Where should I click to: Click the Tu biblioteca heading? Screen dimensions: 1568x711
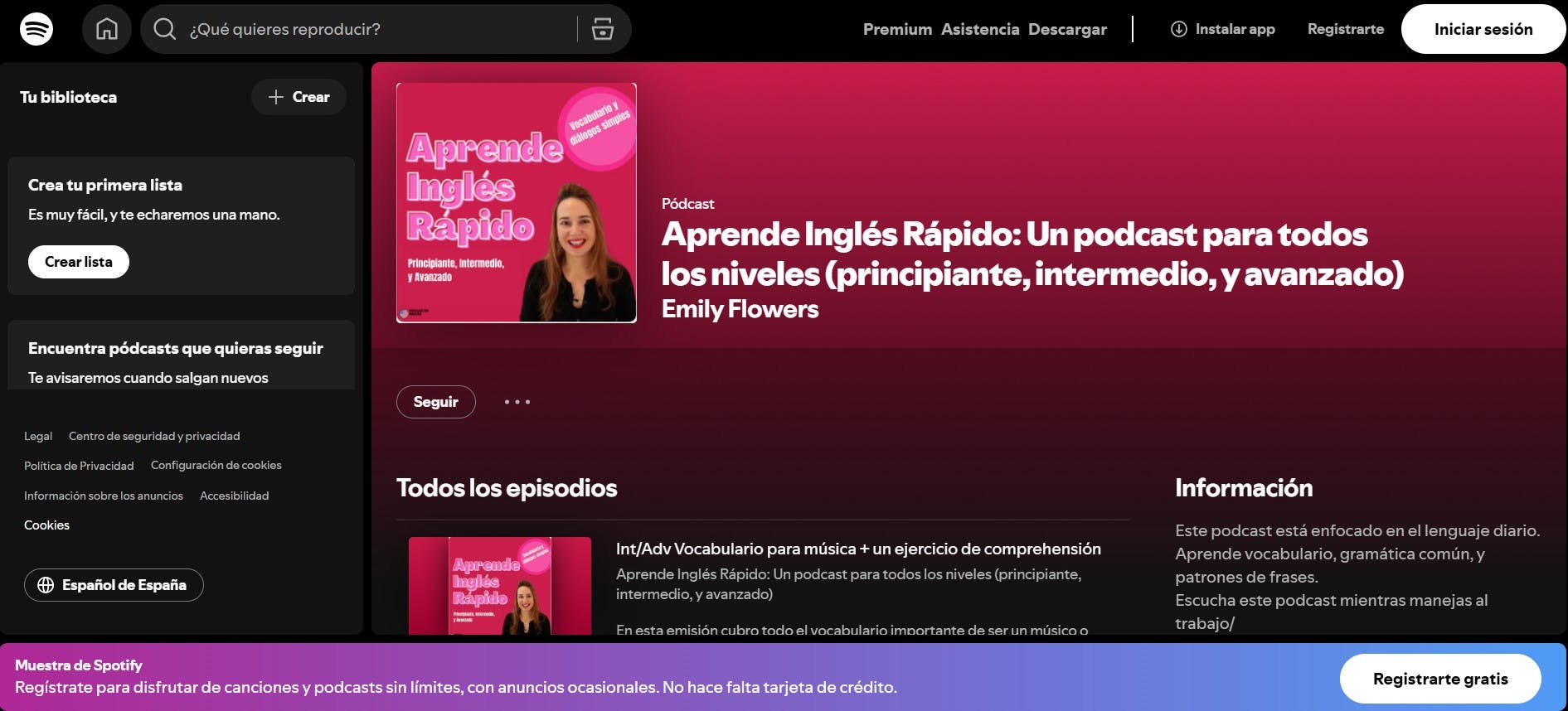68,97
